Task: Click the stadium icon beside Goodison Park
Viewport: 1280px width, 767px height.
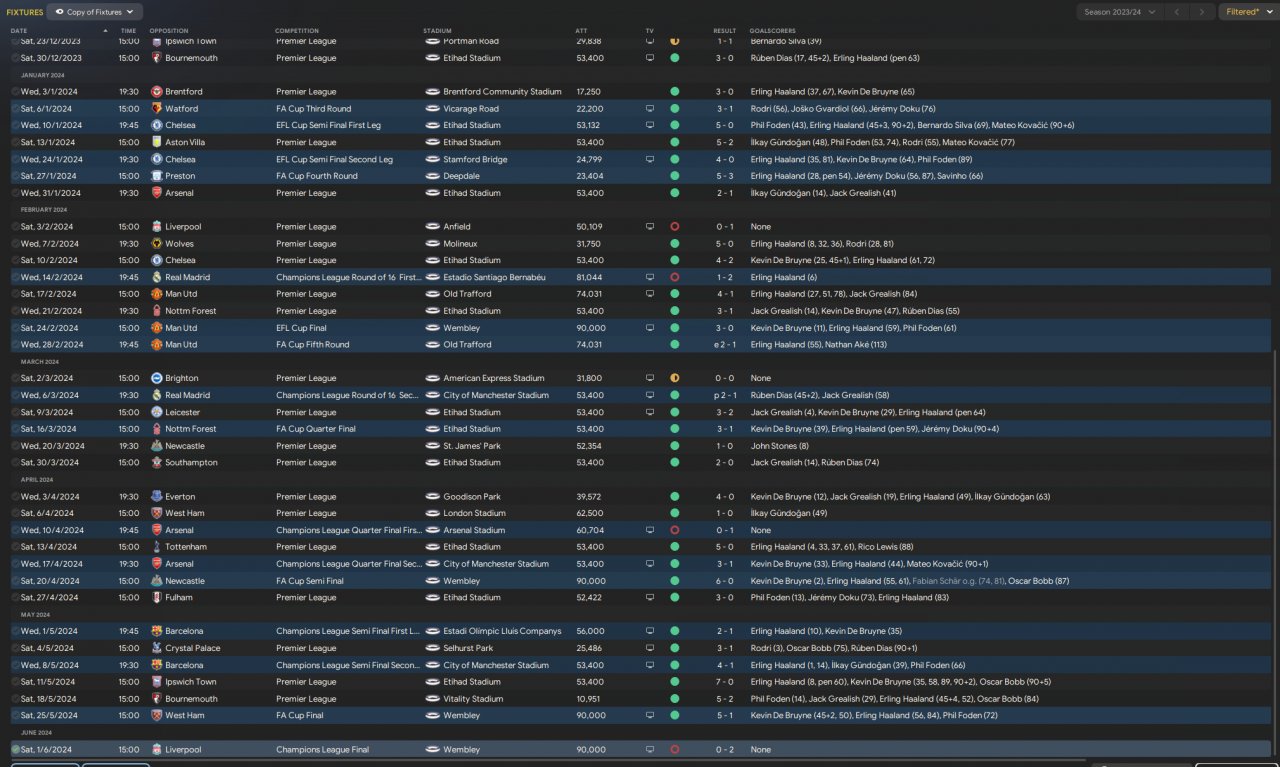Action: [x=432, y=496]
